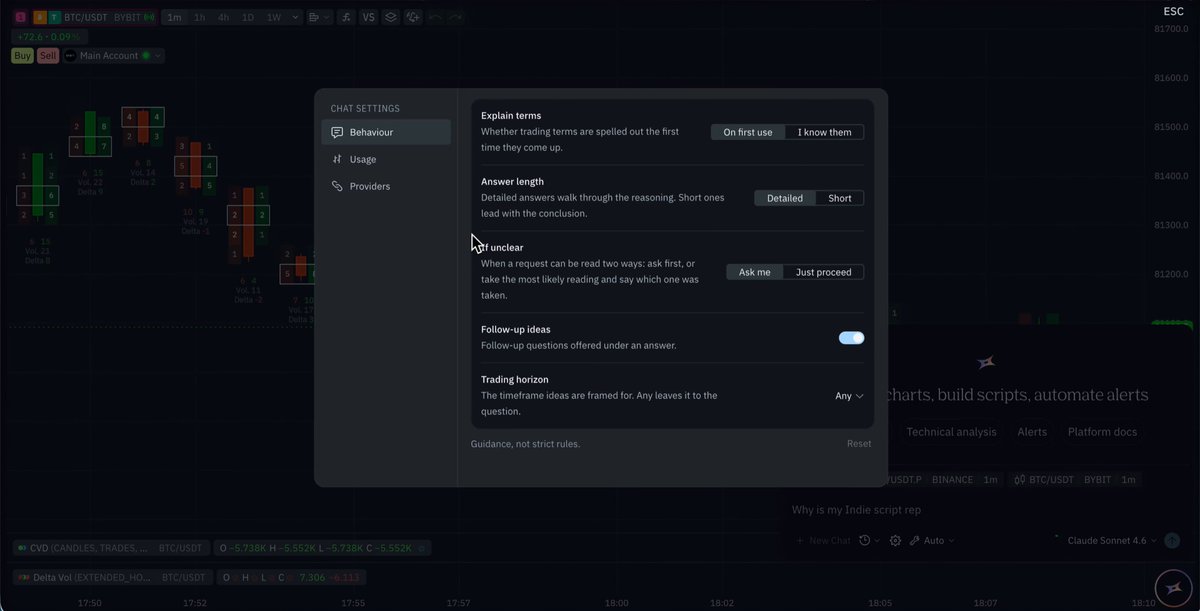
Task: Click the Buy button on the chart
Action: pos(22,56)
